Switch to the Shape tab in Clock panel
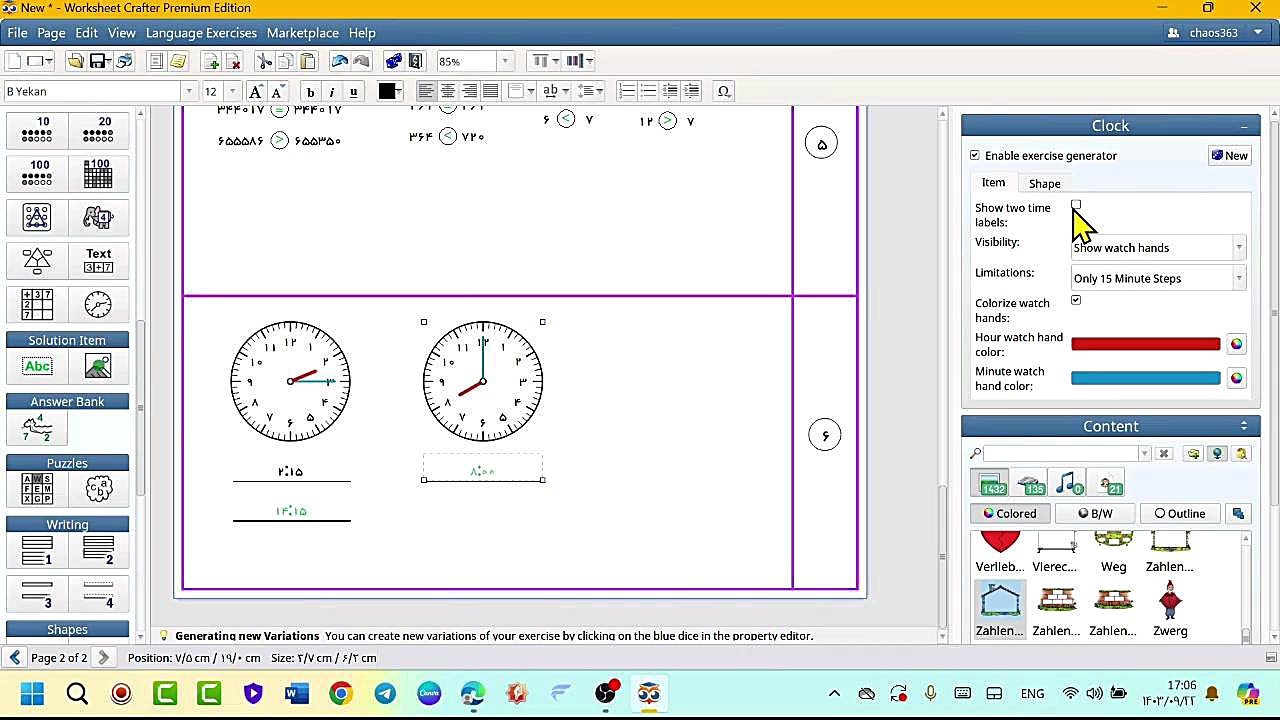This screenshot has width=1280, height=720. (1044, 183)
